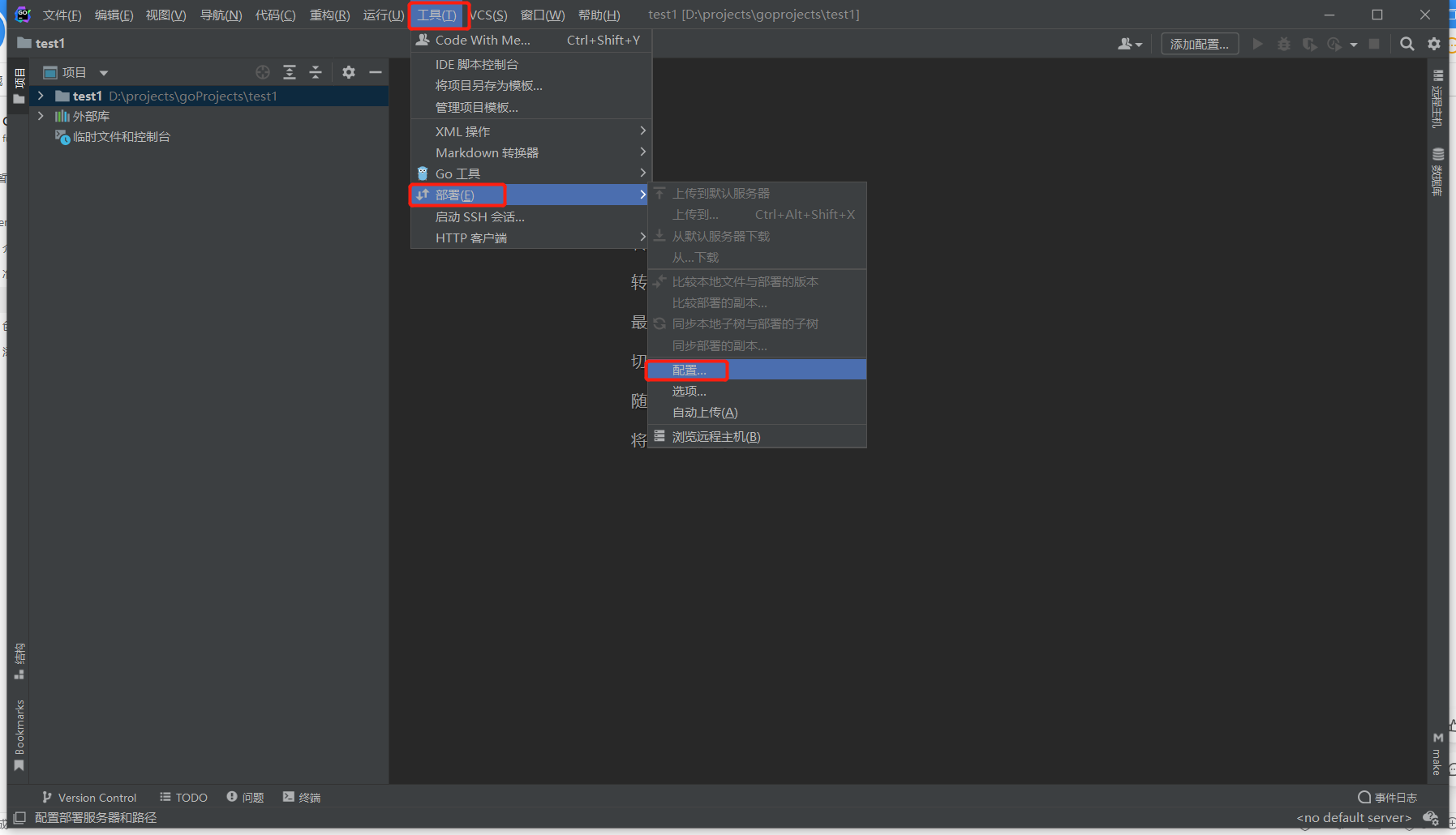
Task: Click the <no default server> status widget
Action: pyautogui.click(x=1354, y=818)
